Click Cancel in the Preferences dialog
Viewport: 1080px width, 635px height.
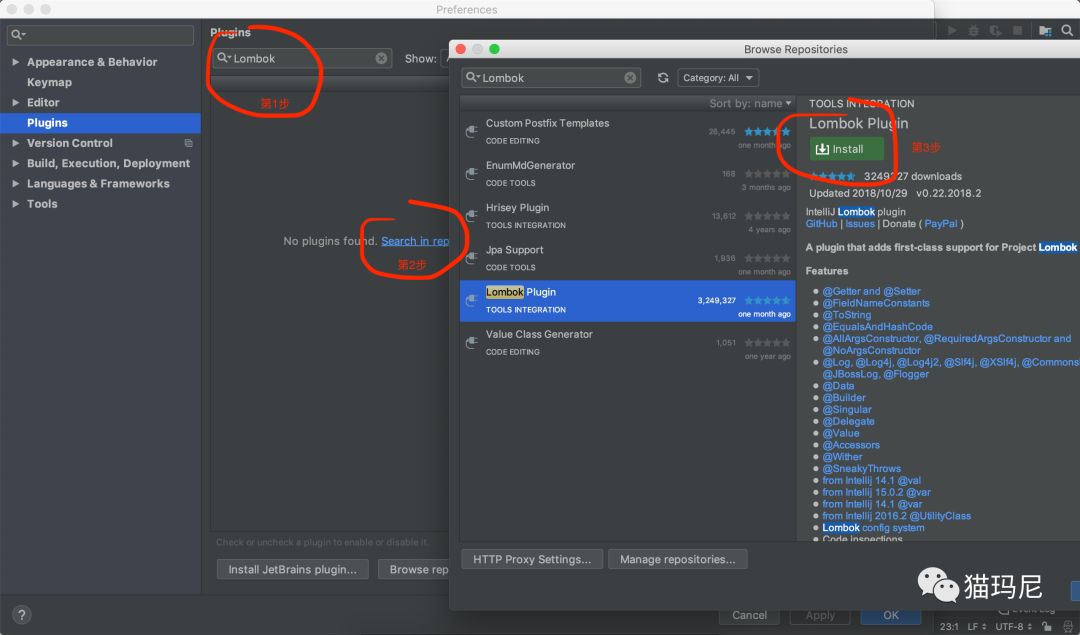[749, 615]
